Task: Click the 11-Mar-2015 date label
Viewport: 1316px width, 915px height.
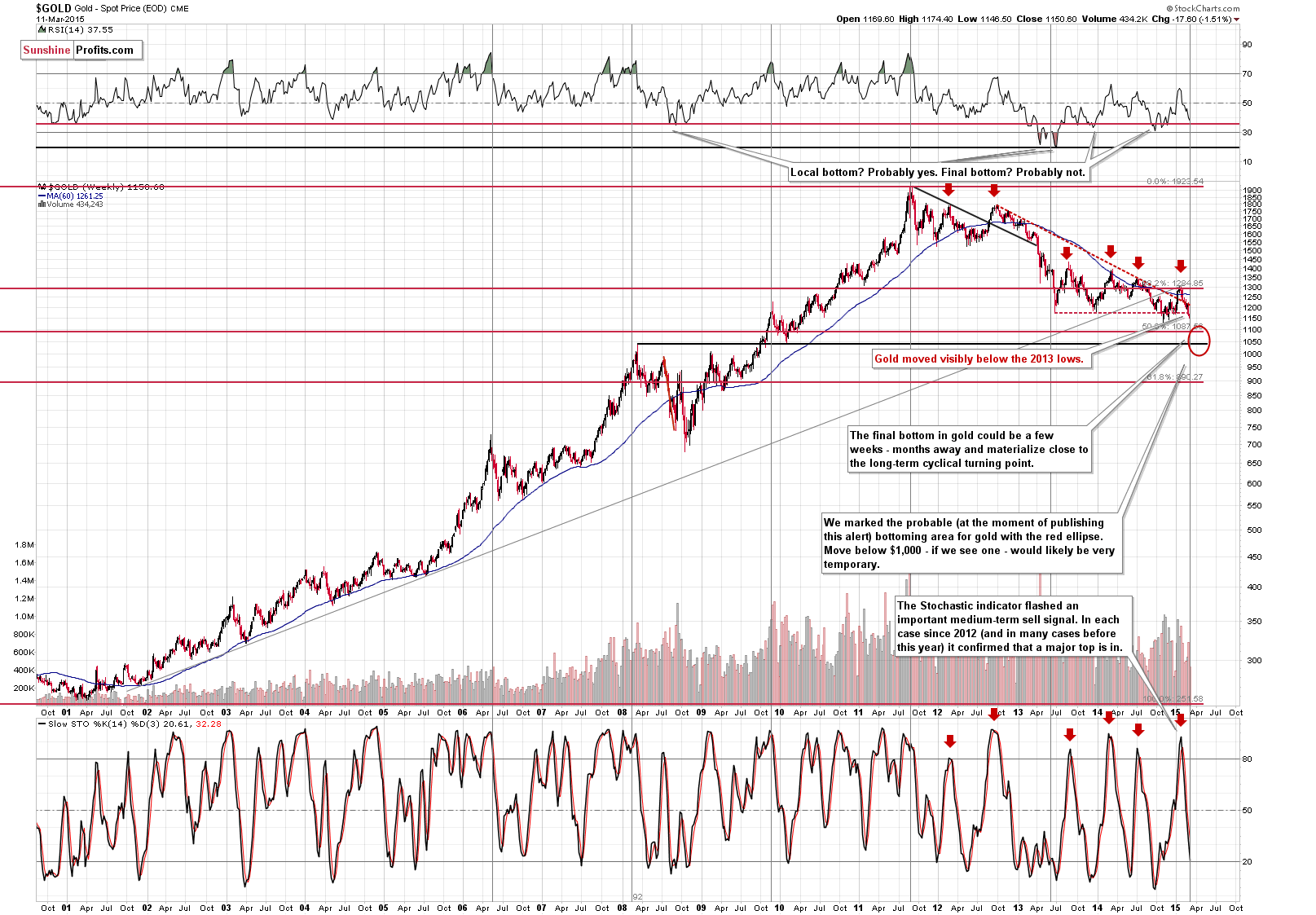Action: (x=60, y=19)
